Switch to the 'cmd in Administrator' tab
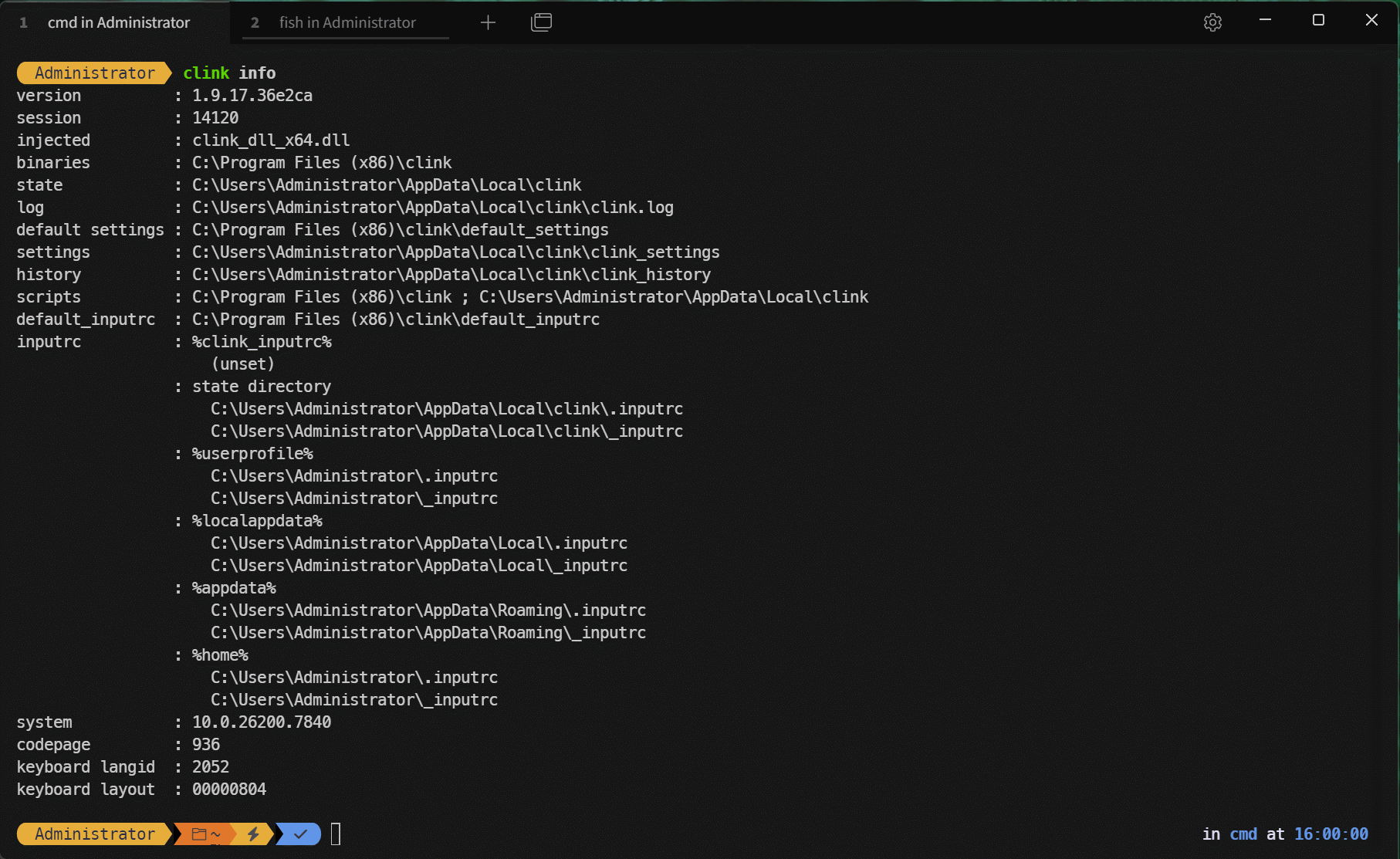 click(x=118, y=23)
